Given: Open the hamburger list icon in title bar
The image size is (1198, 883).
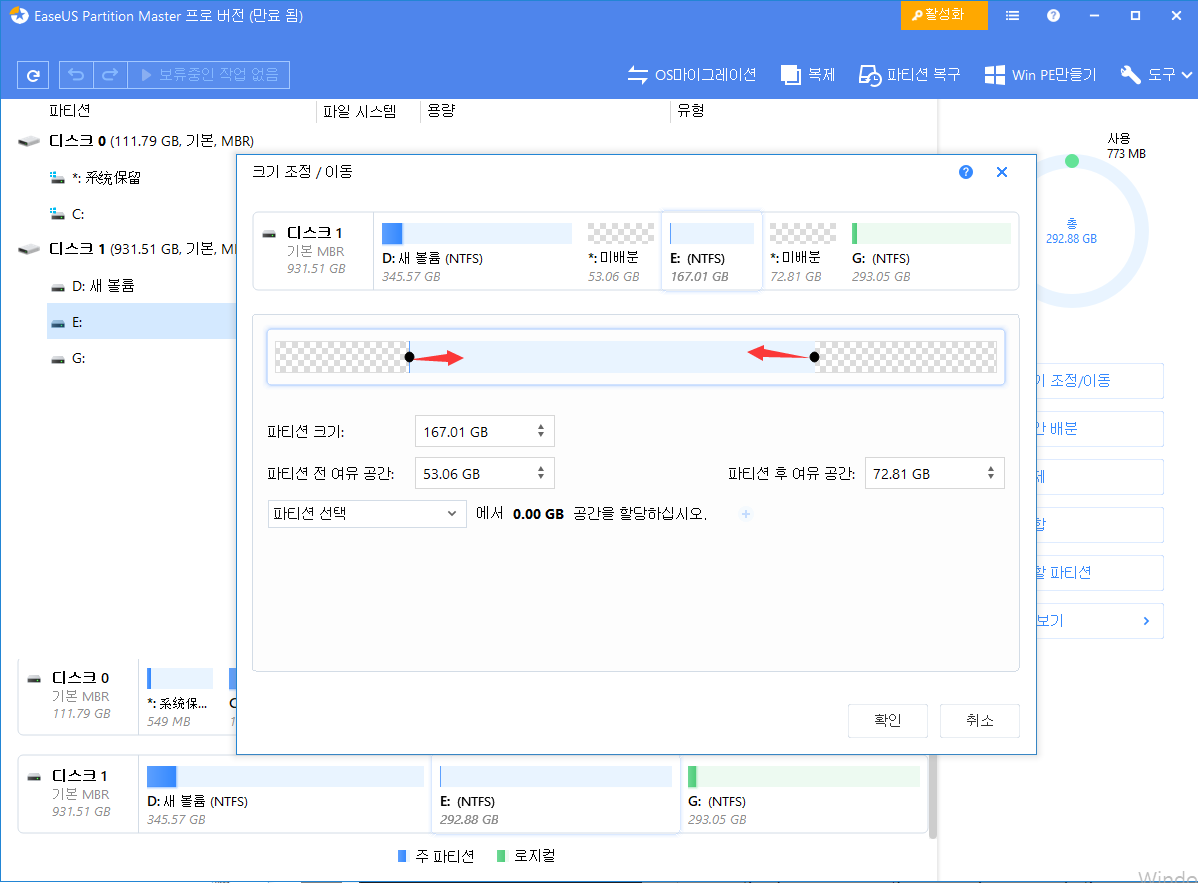Looking at the screenshot, I should pos(1013,15).
